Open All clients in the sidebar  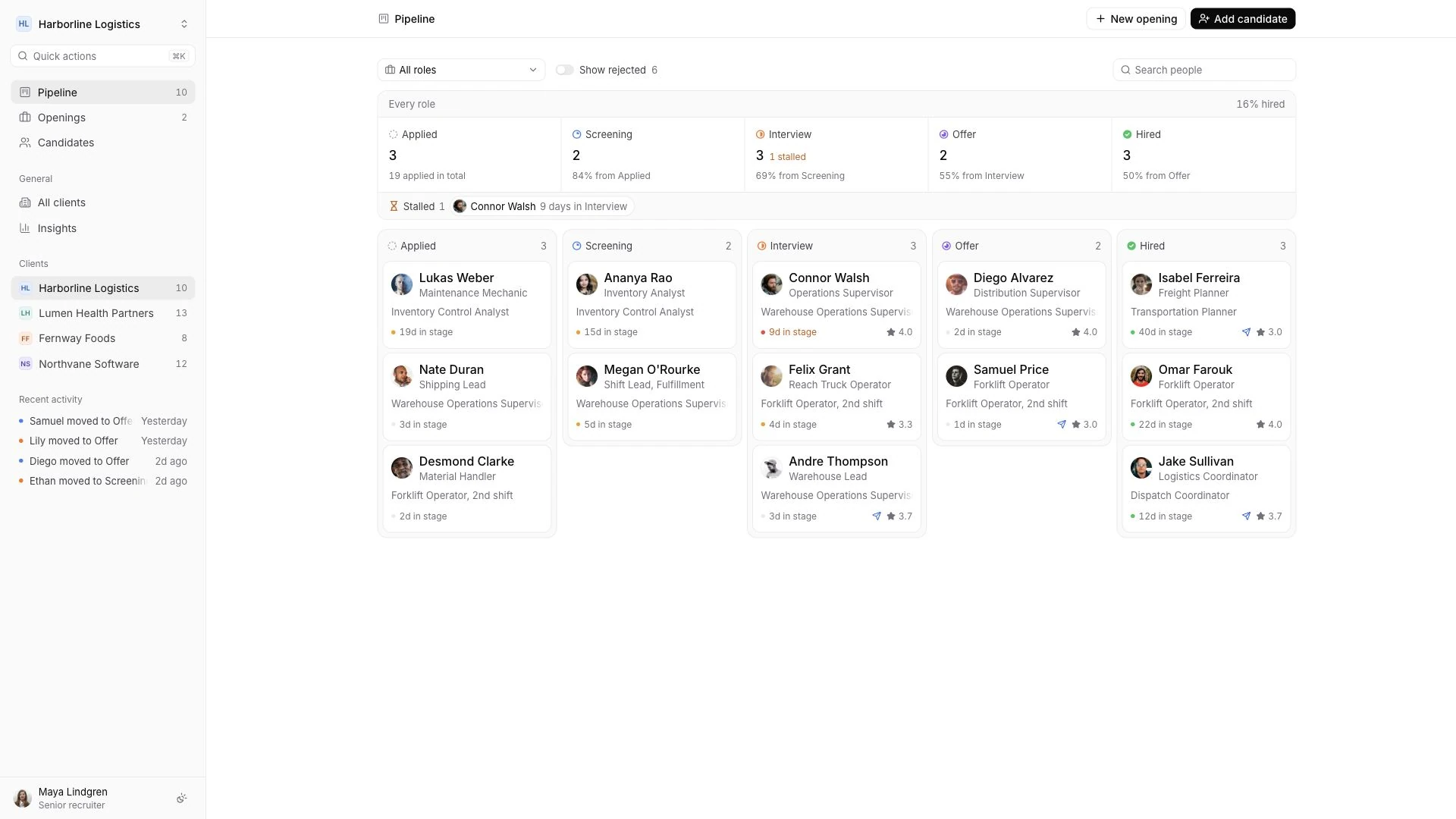(102, 202)
